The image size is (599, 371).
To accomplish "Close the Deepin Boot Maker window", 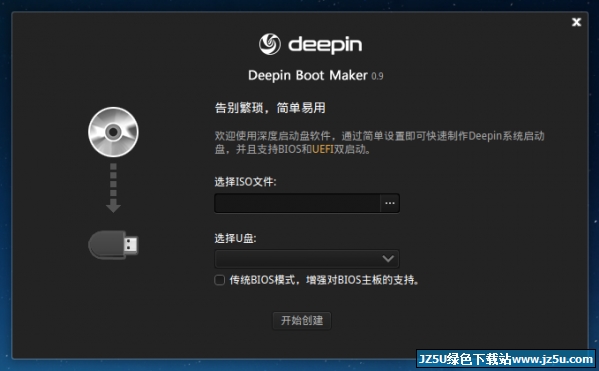I will tap(576, 22).
